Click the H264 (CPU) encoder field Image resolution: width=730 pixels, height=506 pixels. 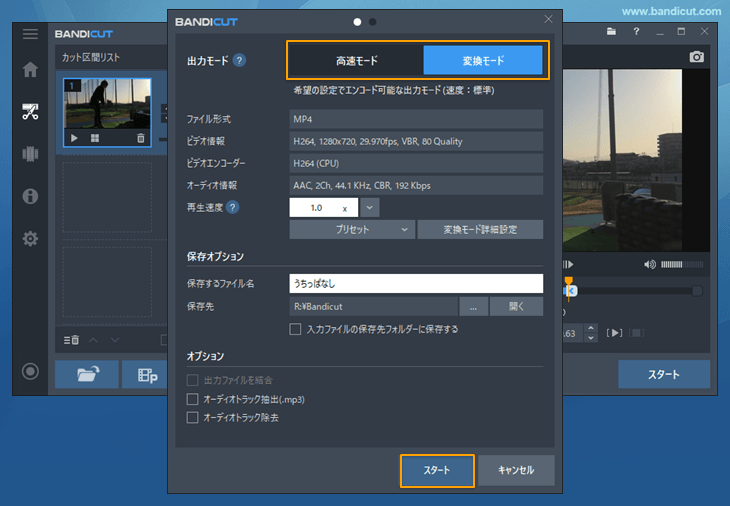416,163
